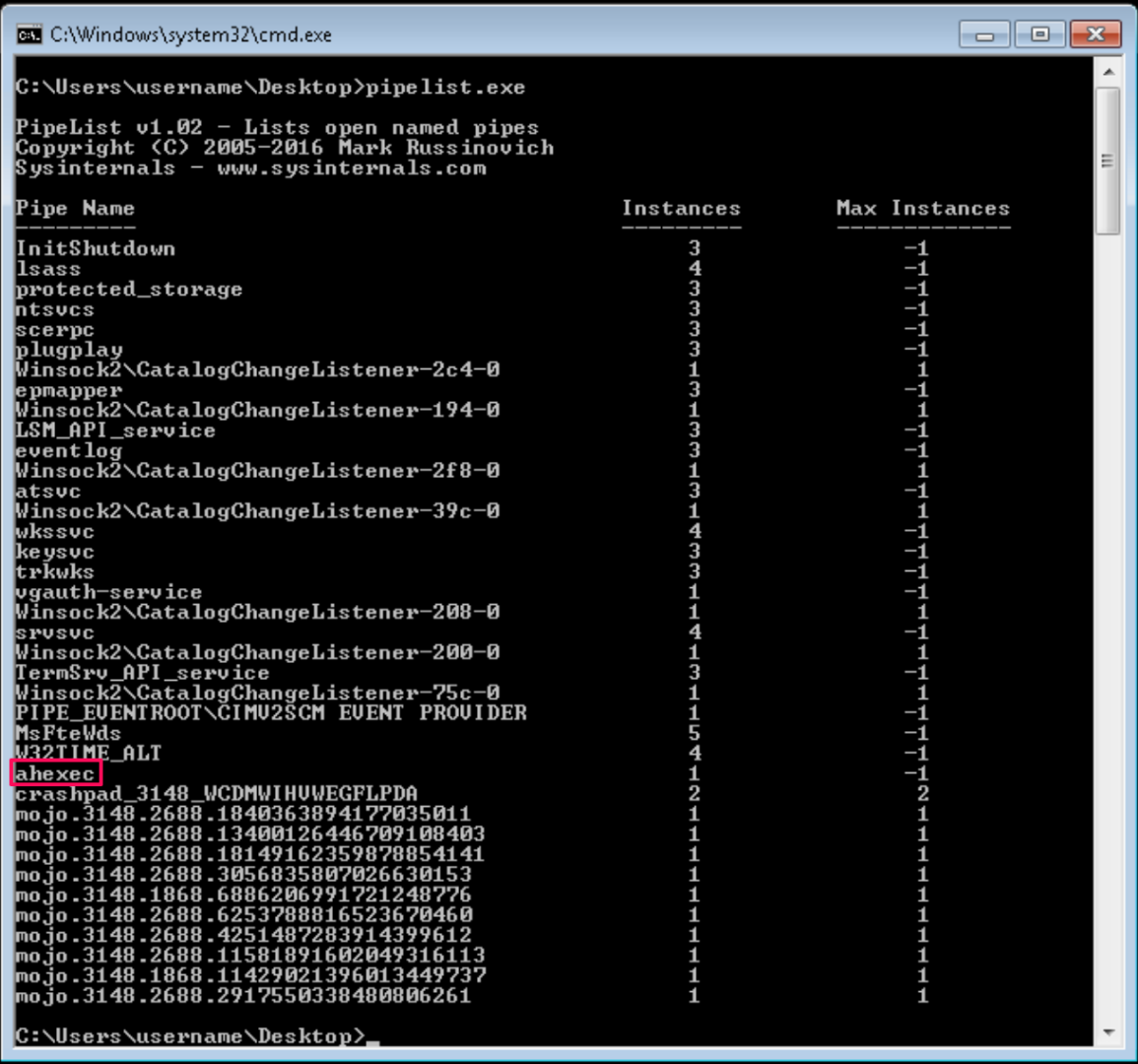Click the Instances value 5 for MsFteWds

695,733
